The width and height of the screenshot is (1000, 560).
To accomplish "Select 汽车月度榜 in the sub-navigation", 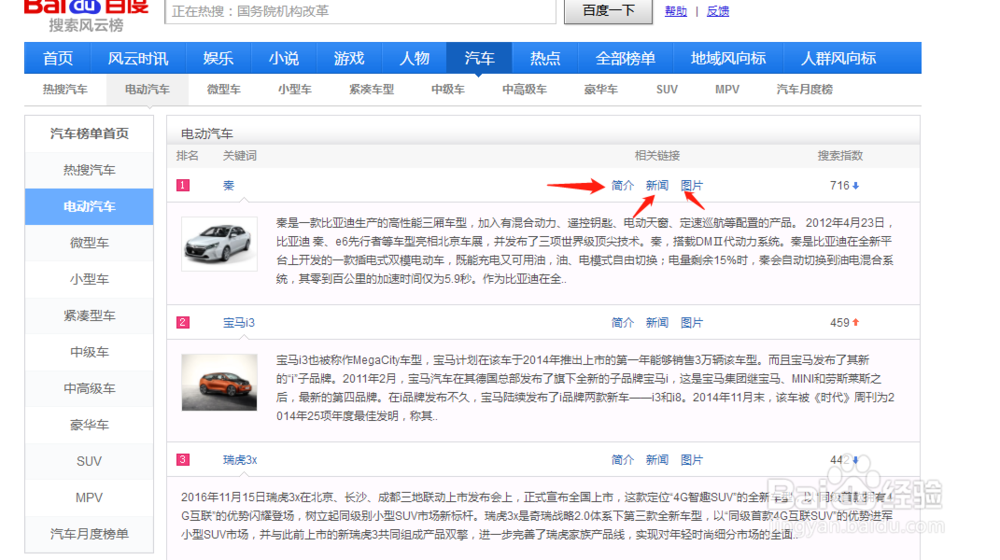I will click(804, 89).
